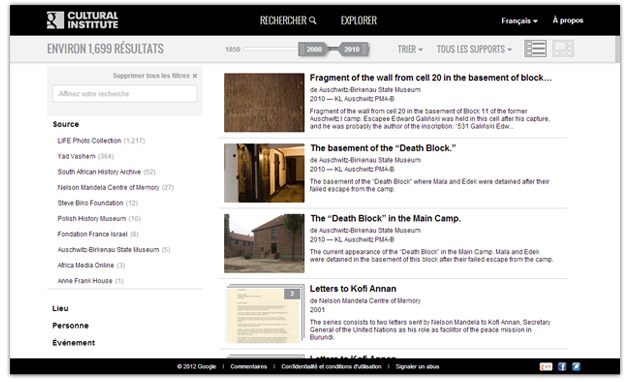Share on Twitter icon in footer

point(576,366)
